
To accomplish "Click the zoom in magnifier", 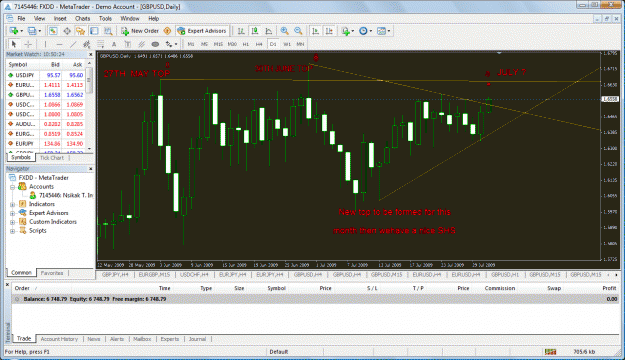I will coord(285,31).
